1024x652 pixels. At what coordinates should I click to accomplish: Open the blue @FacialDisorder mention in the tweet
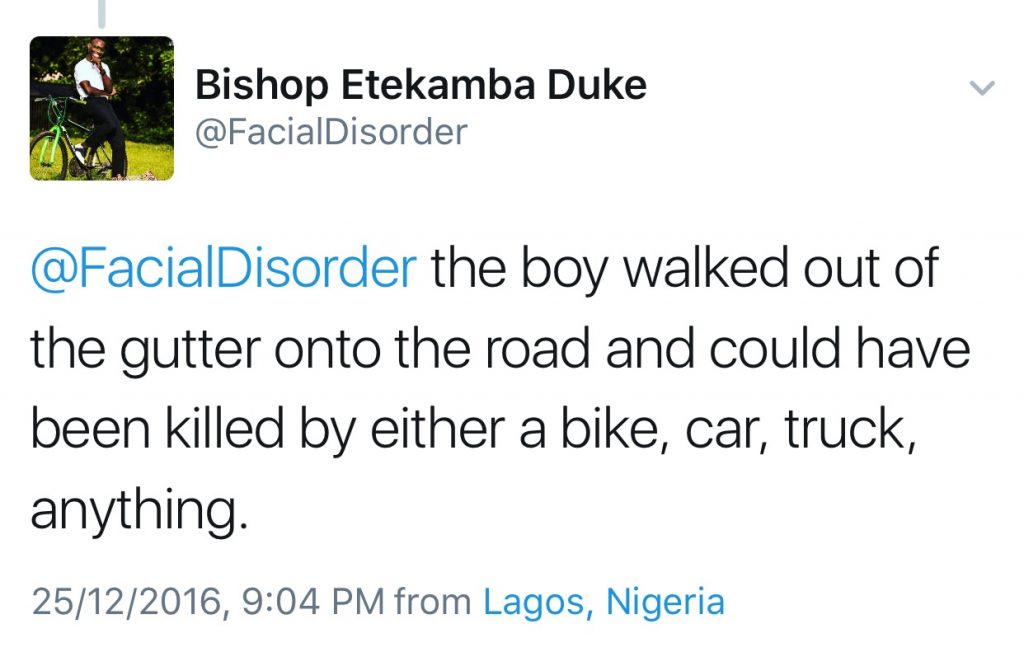point(223,271)
